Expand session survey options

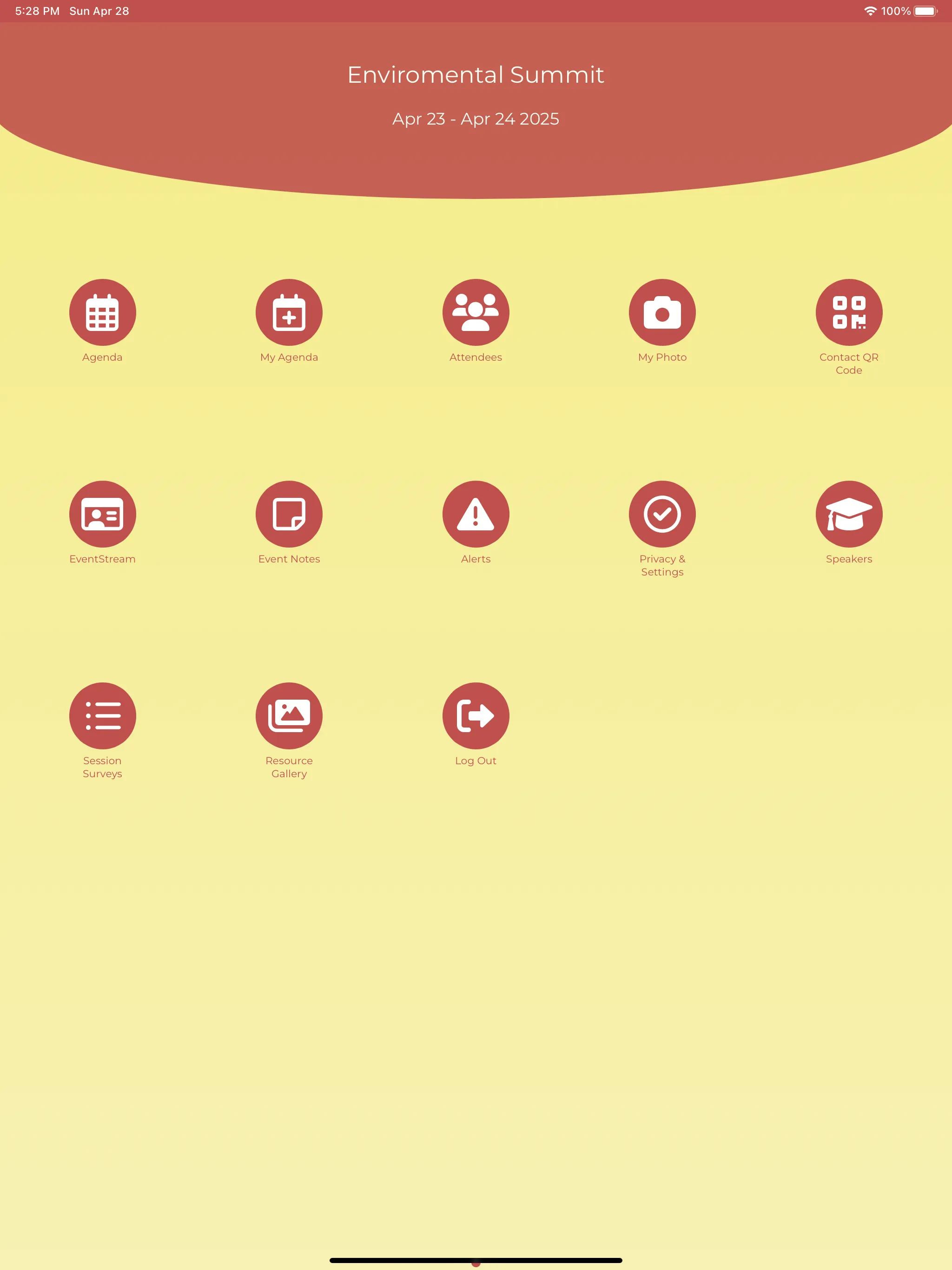point(102,716)
